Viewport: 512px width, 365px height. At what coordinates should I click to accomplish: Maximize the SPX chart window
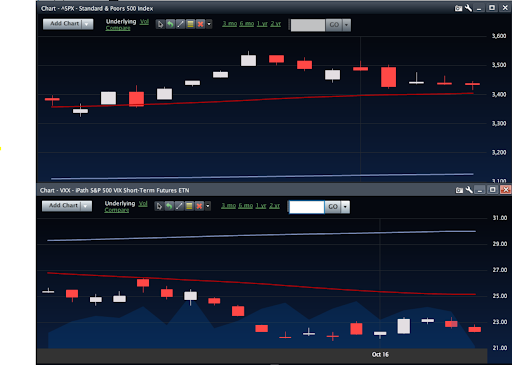coord(492,8)
